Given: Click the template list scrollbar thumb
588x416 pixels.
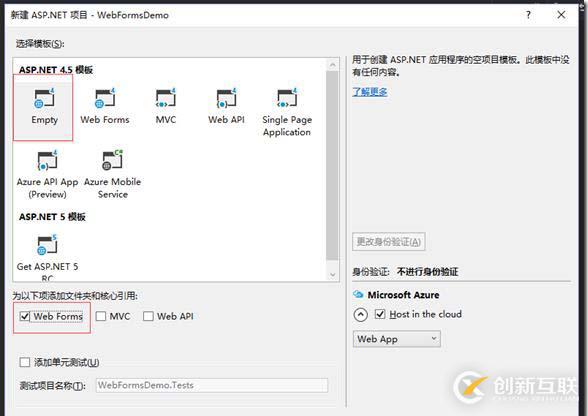Looking at the screenshot, I should 332,165.
